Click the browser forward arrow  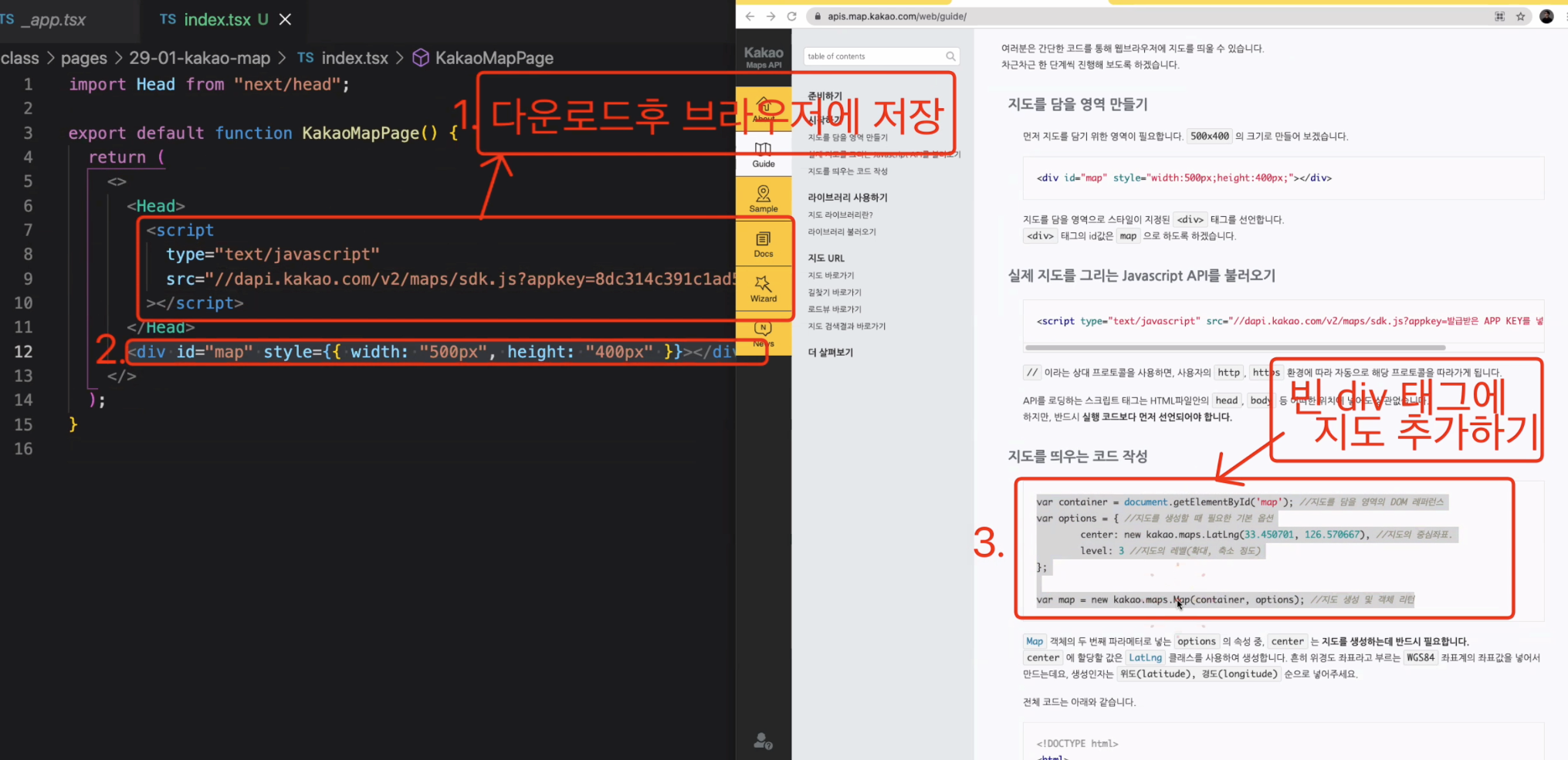(770, 16)
